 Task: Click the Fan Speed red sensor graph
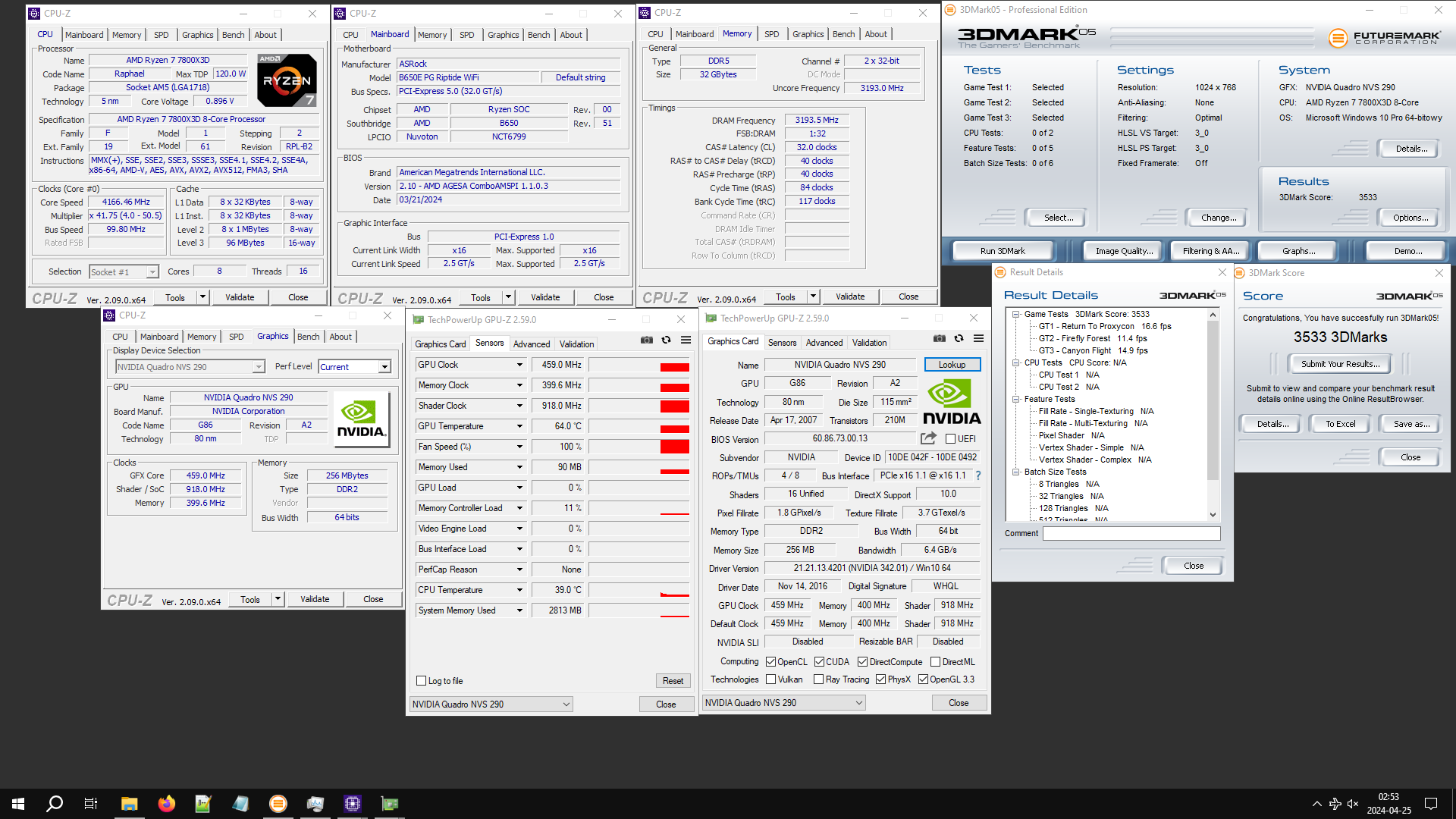639,447
